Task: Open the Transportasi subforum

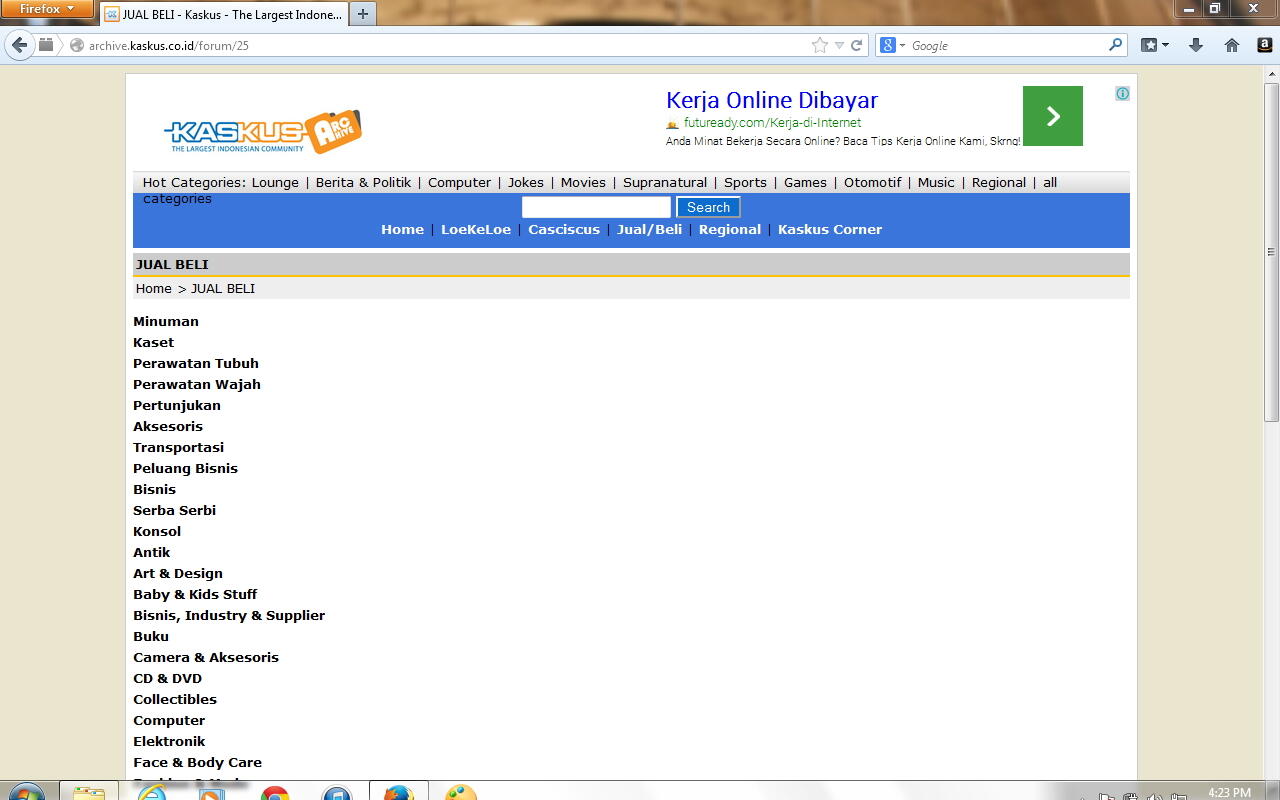Action: [178, 447]
